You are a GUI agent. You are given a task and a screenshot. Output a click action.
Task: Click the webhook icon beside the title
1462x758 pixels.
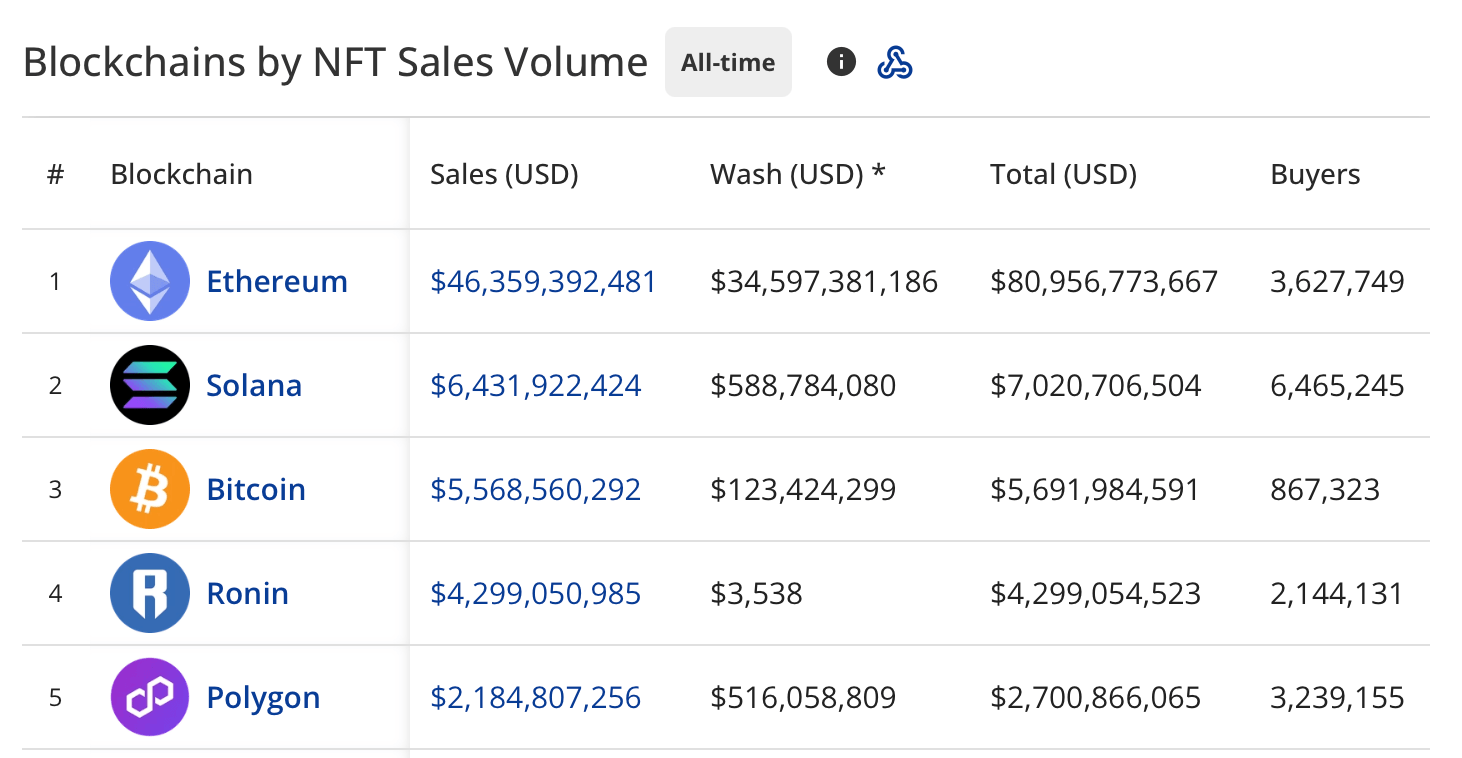[894, 62]
